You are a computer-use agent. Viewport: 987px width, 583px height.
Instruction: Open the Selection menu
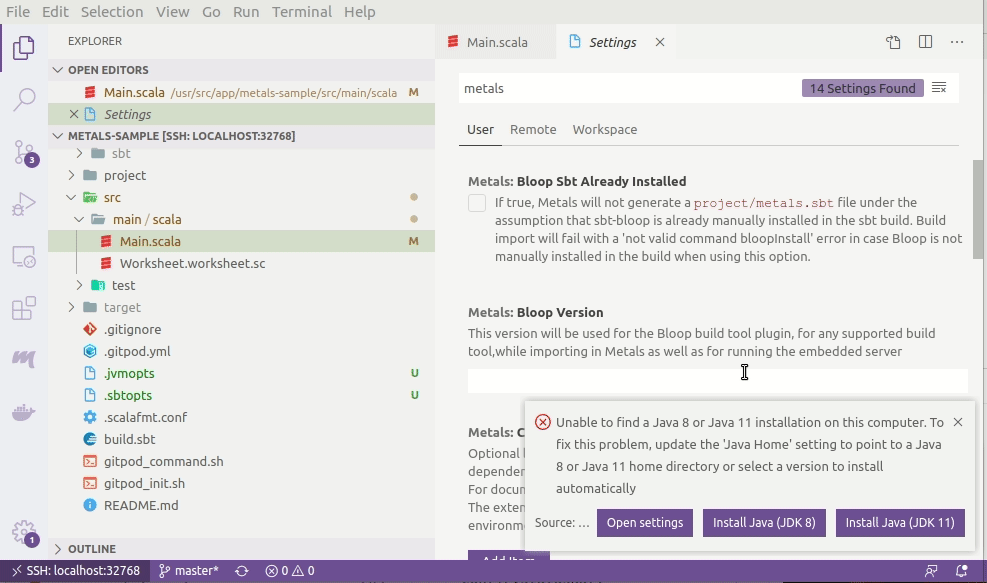[x=111, y=12]
